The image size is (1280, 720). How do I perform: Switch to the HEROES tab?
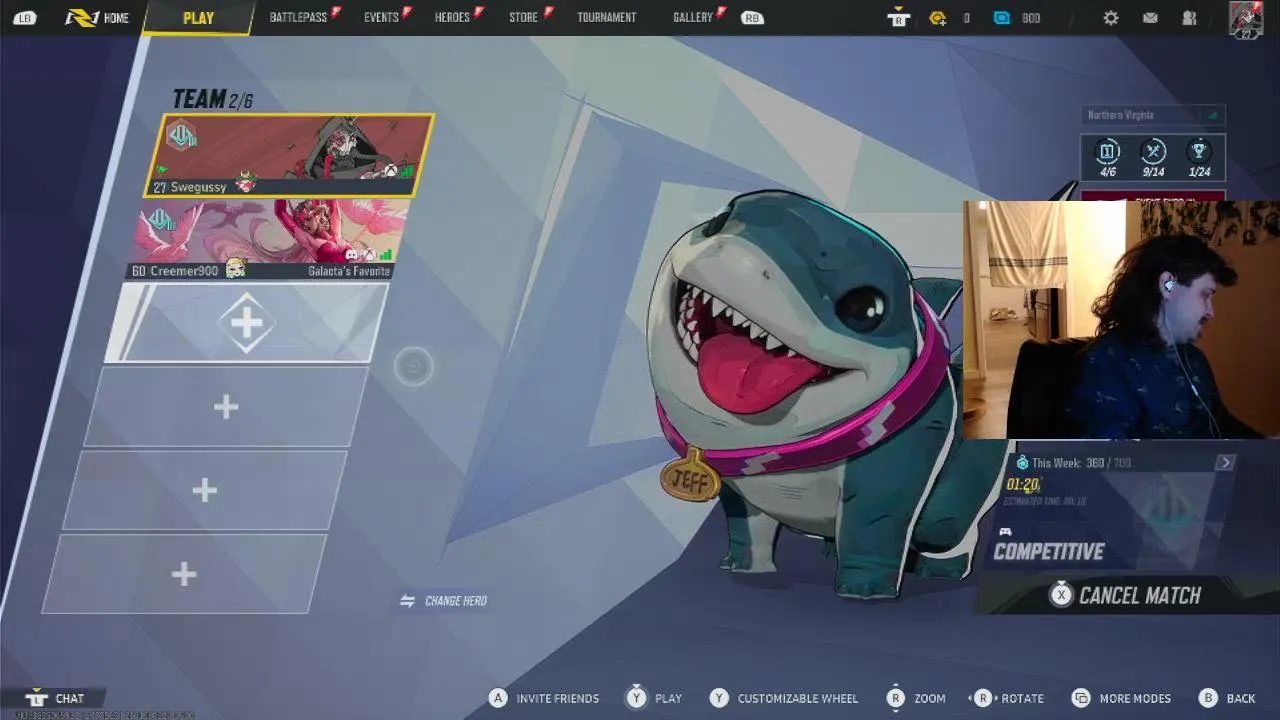pyautogui.click(x=452, y=18)
